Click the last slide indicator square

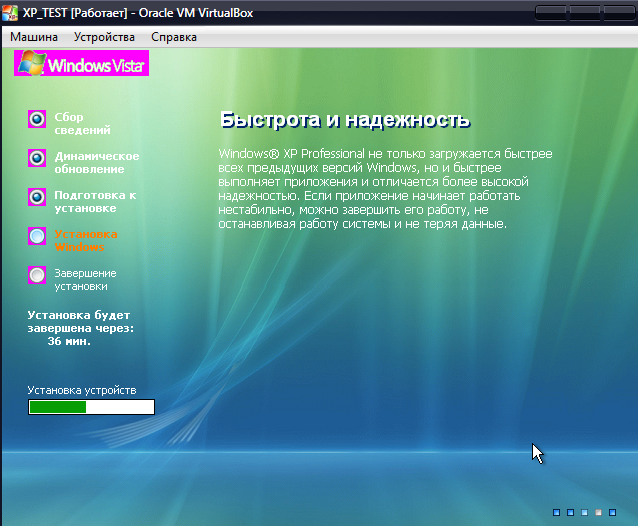tap(612, 513)
